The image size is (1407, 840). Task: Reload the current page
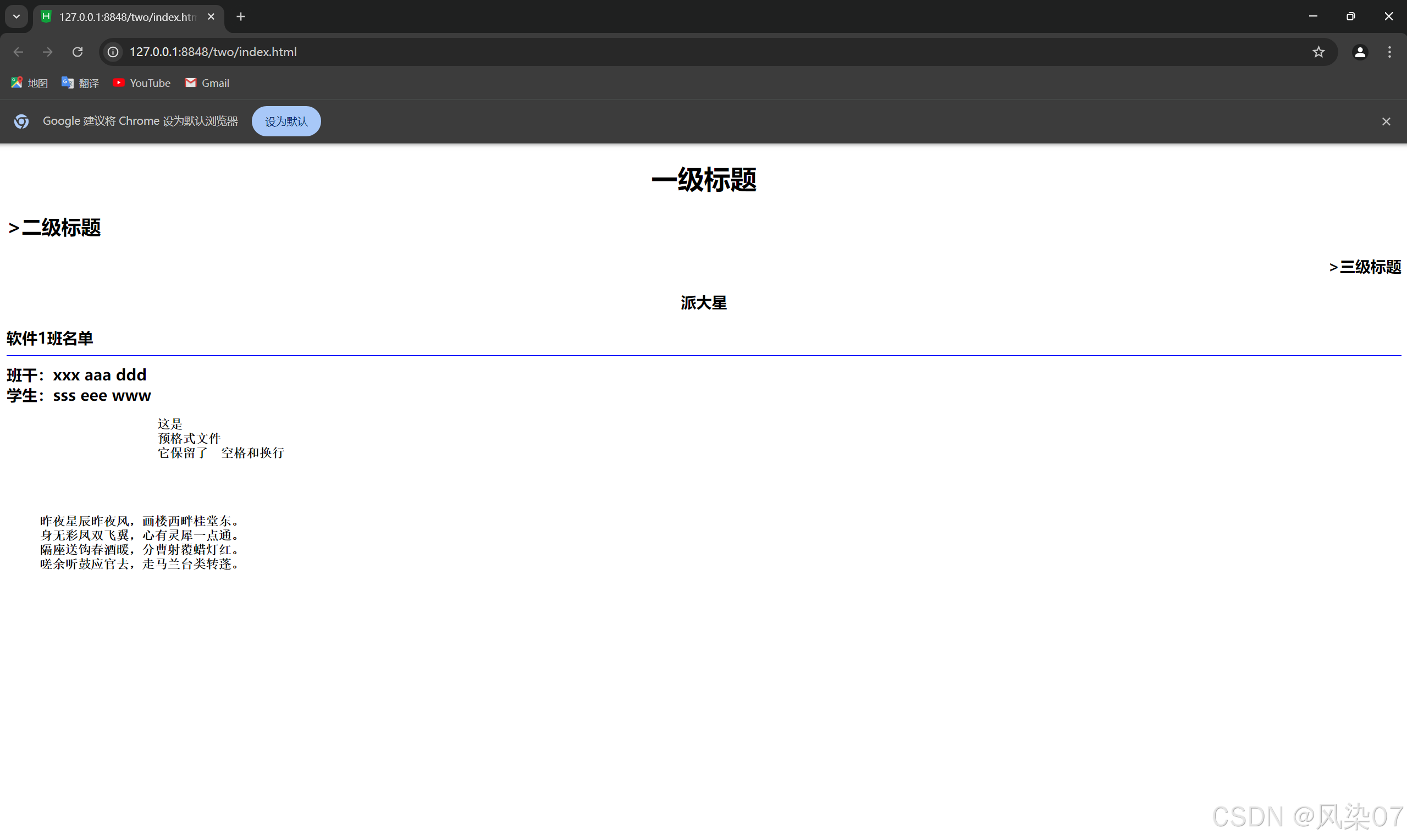(x=78, y=52)
